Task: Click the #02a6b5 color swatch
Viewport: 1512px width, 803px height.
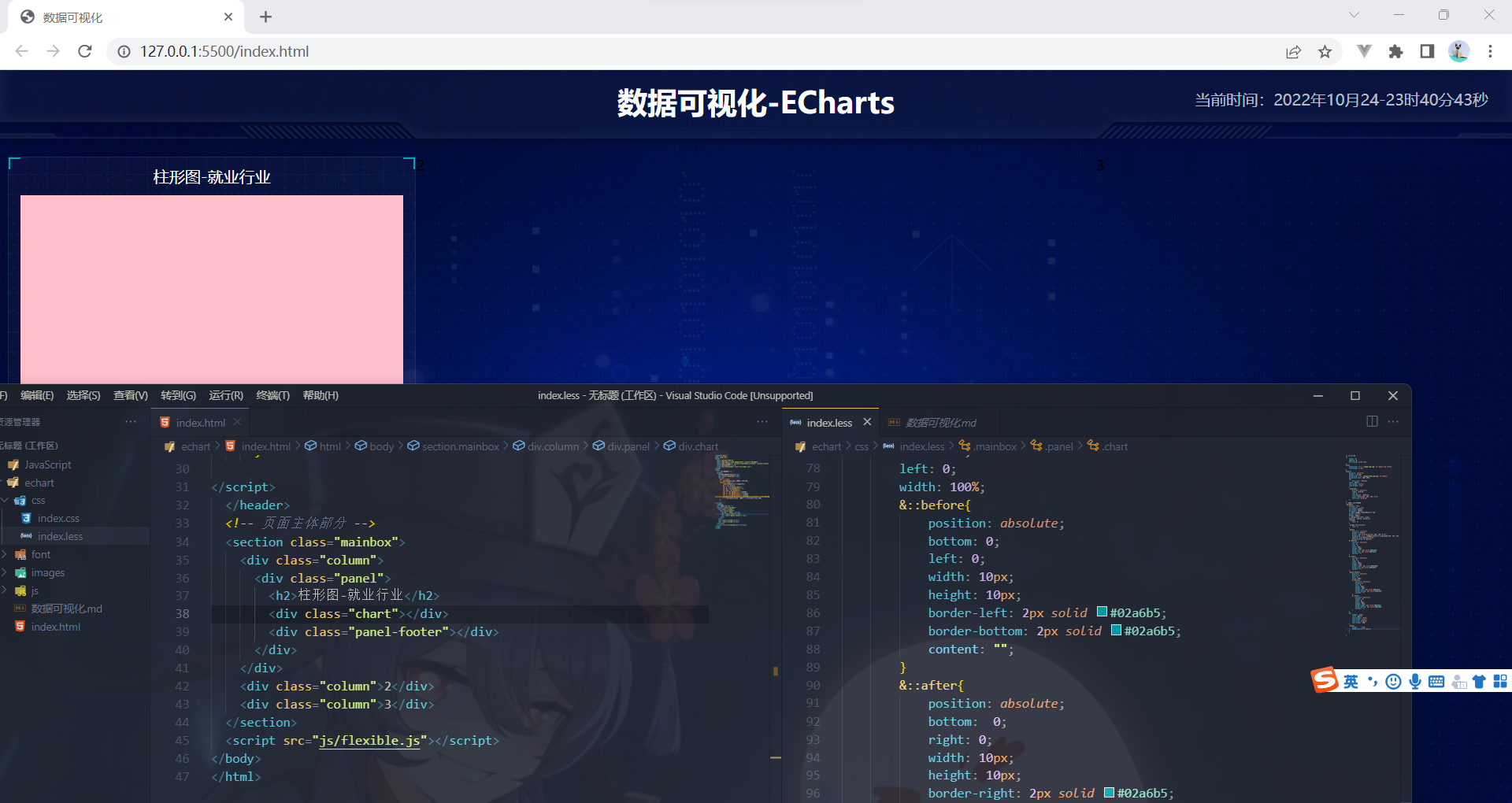Action: coord(1100,612)
